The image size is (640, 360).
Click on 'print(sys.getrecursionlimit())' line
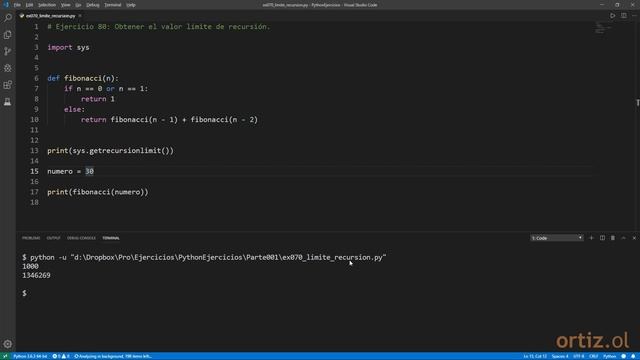coord(111,151)
